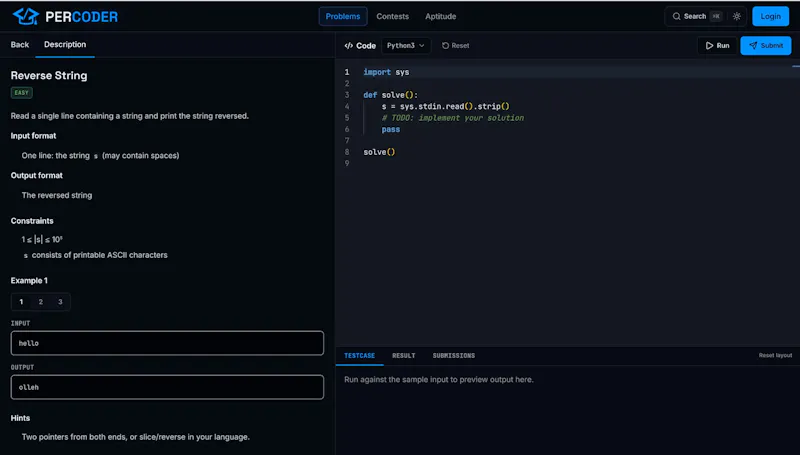
Task: Click the 'Run against the sample input' message
Action: click(439, 380)
